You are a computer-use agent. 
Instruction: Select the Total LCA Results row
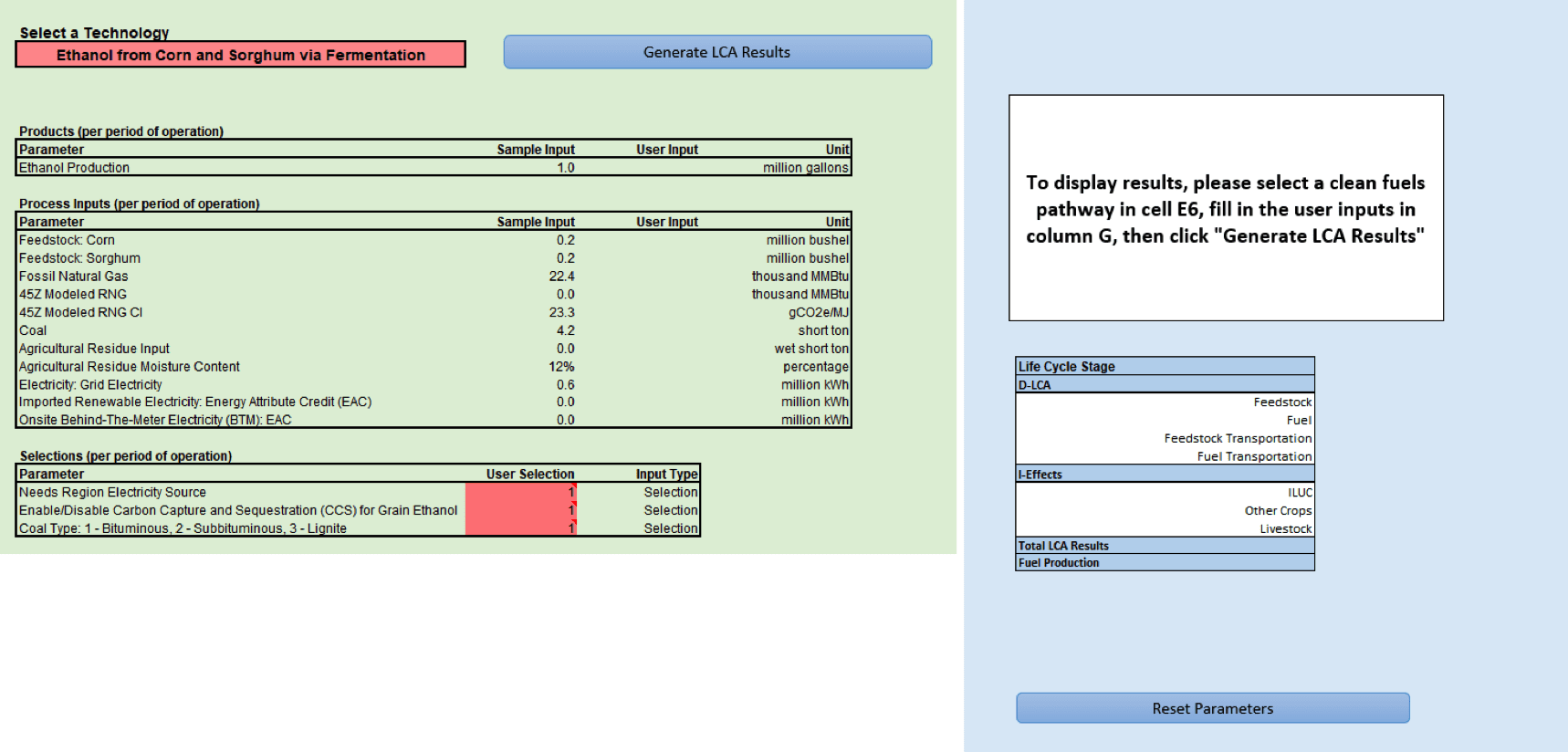[x=1164, y=546]
